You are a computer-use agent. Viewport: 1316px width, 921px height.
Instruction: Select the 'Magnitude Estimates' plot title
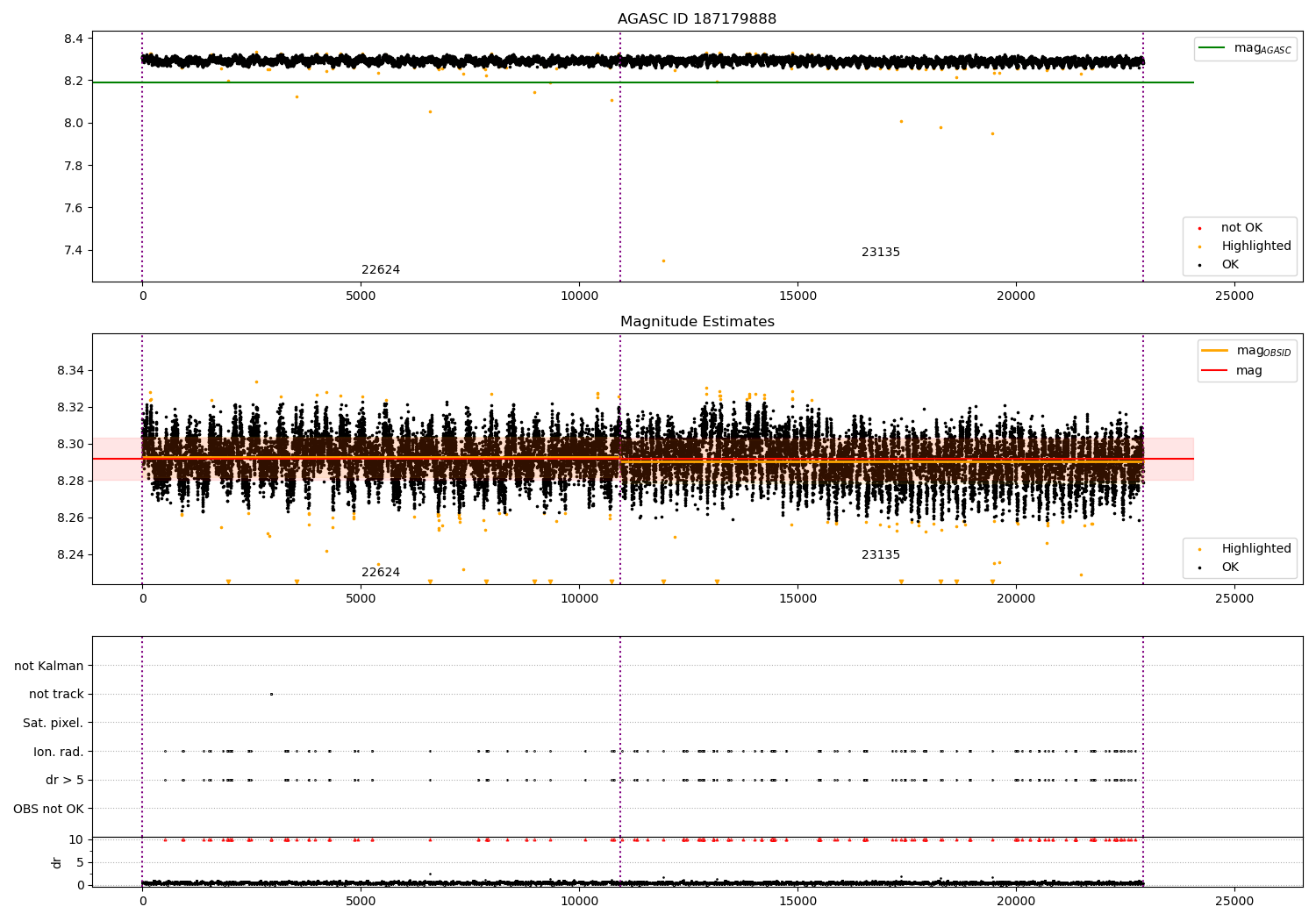pyautogui.click(x=697, y=322)
